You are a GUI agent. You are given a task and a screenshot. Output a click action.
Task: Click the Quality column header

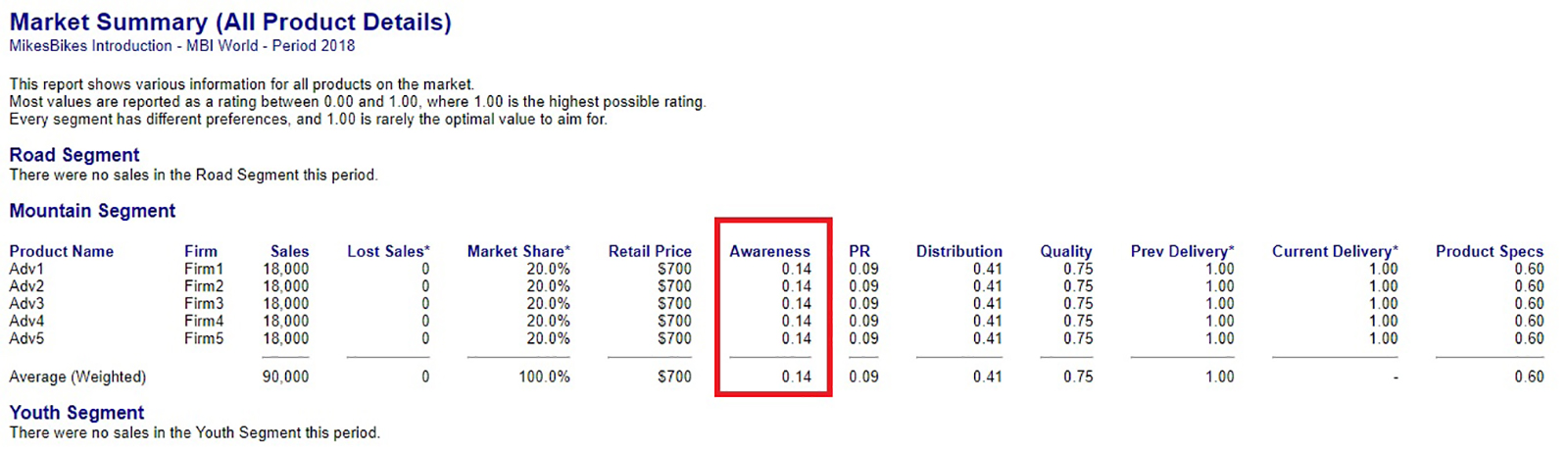click(x=1065, y=251)
